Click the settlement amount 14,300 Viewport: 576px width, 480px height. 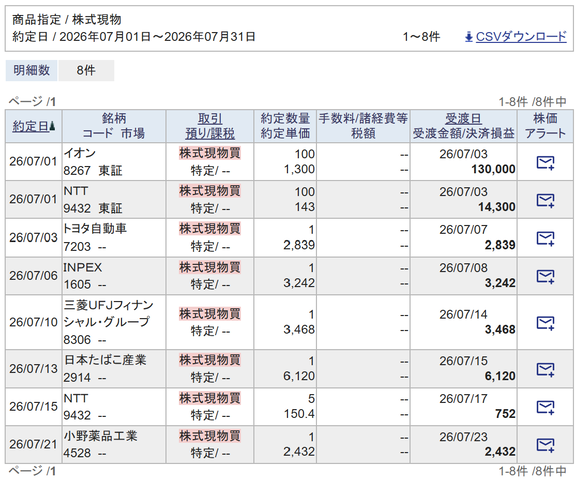click(497, 207)
